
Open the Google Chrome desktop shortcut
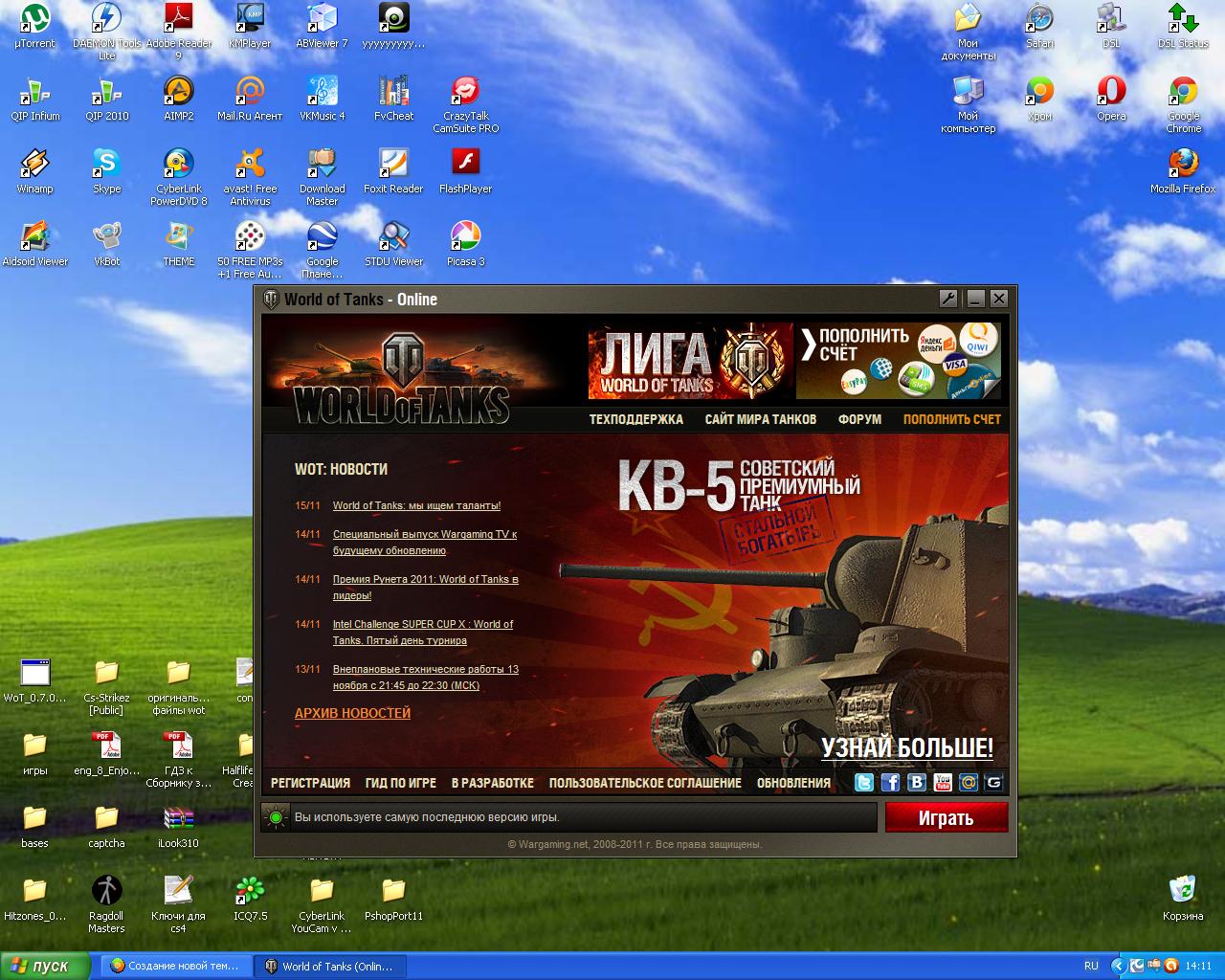[x=1184, y=104]
